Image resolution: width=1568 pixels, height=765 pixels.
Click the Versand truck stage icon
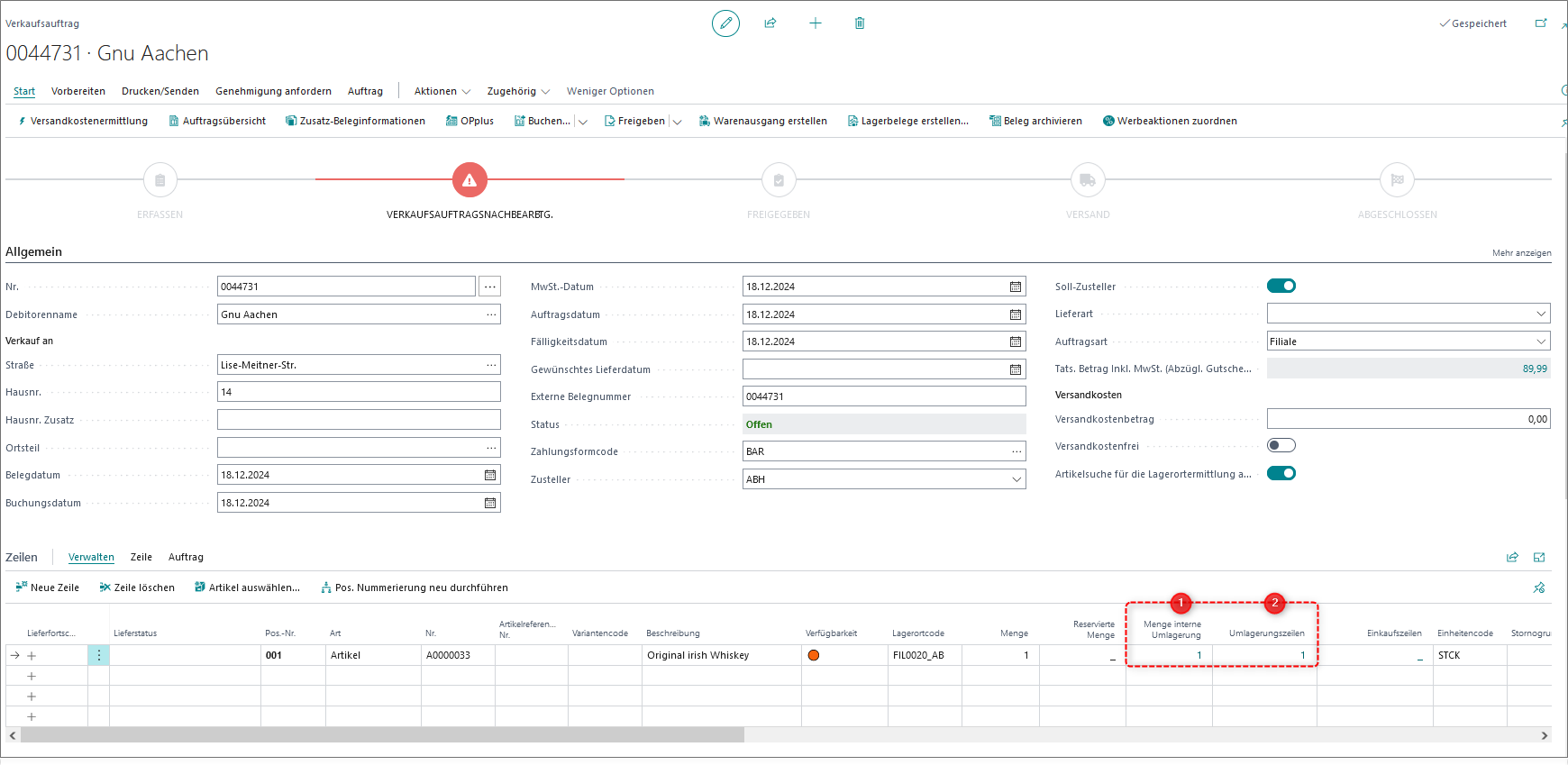pos(1088,180)
